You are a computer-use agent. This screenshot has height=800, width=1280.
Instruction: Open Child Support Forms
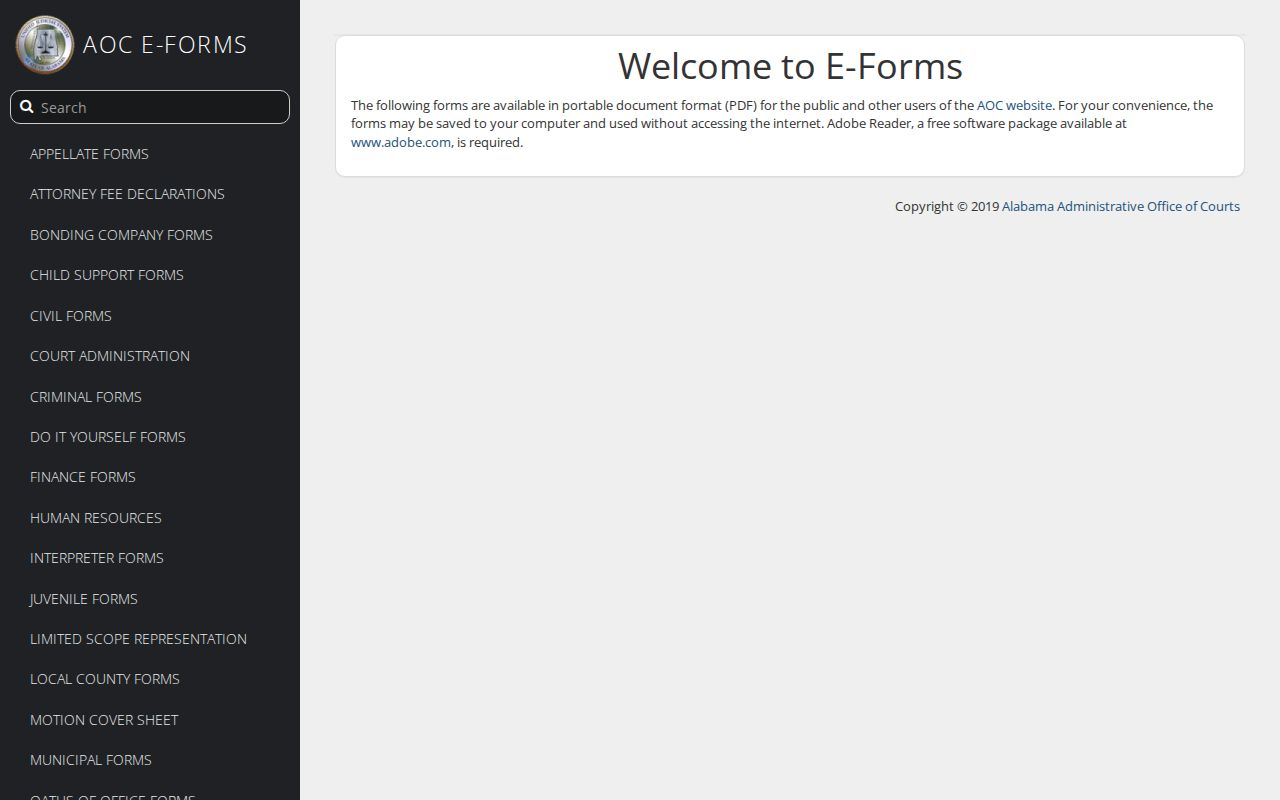107,275
